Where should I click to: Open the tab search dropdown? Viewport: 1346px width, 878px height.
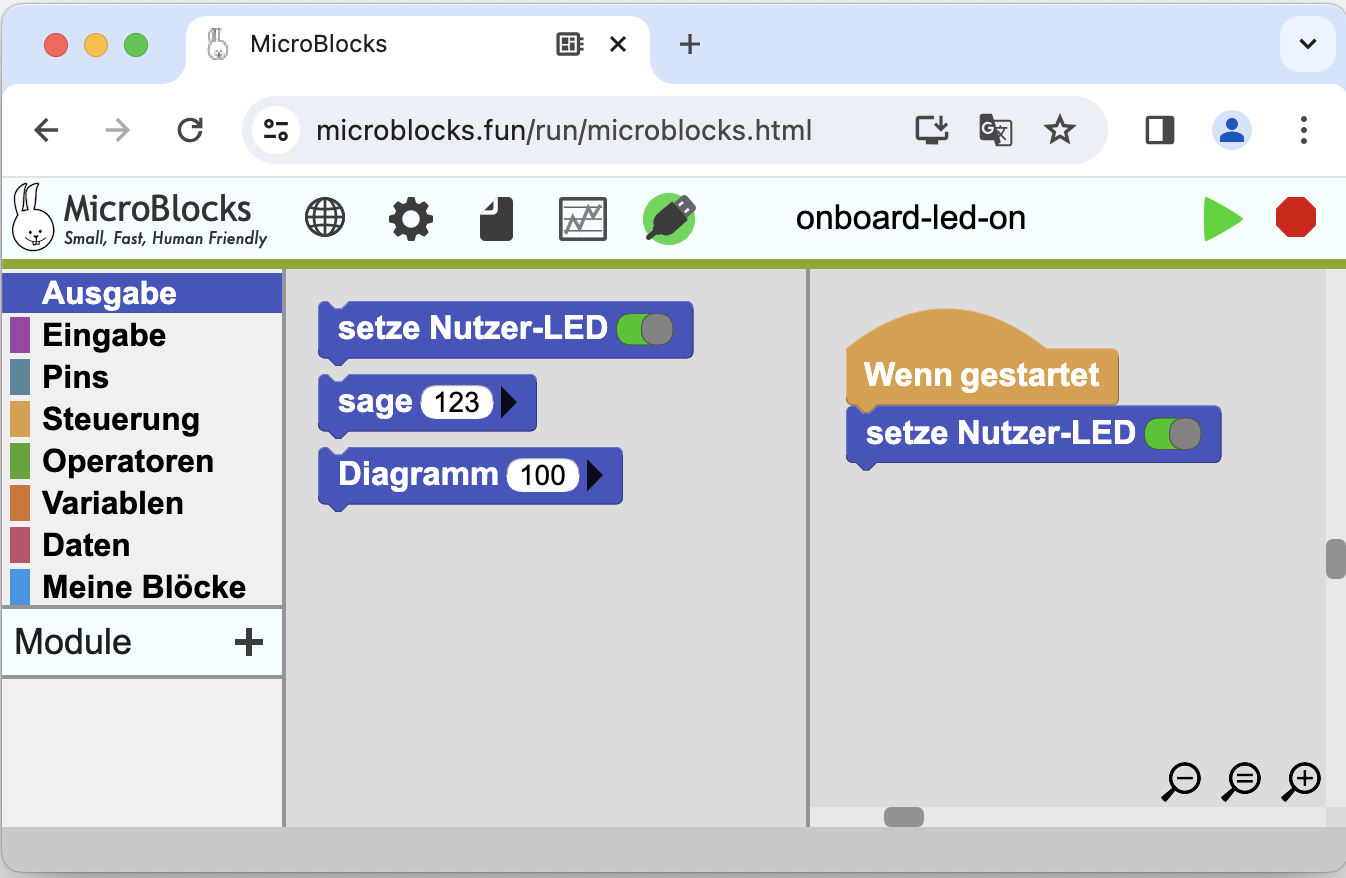point(1308,44)
